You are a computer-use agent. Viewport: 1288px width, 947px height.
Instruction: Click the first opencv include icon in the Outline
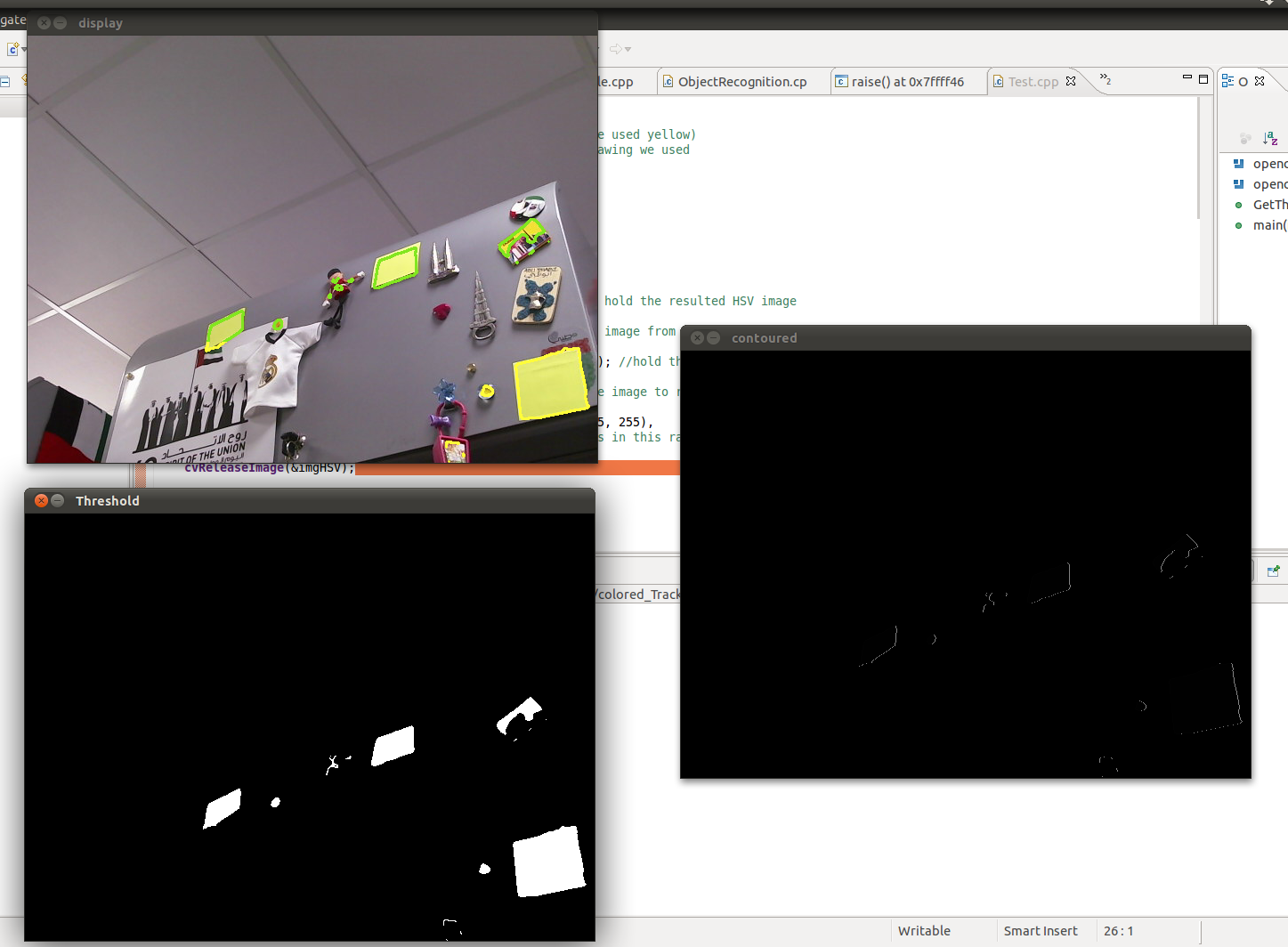(x=1239, y=163)
